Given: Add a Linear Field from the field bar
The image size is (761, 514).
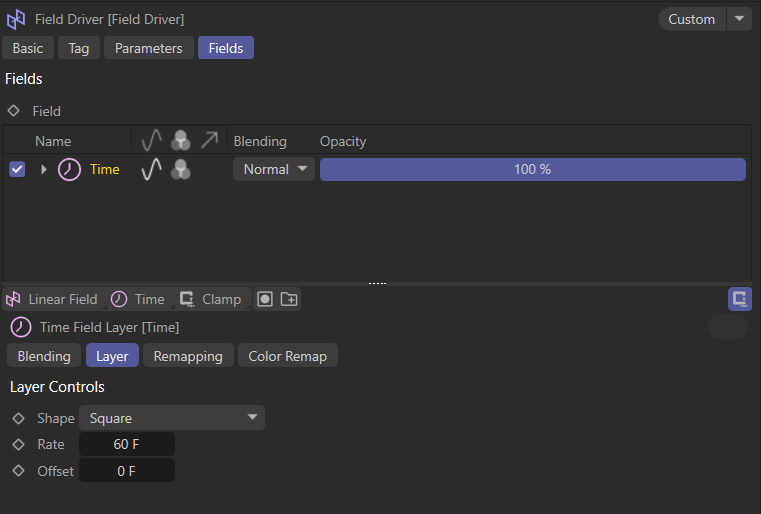Looking at the screenshot, I should click(x=53, y=299).
